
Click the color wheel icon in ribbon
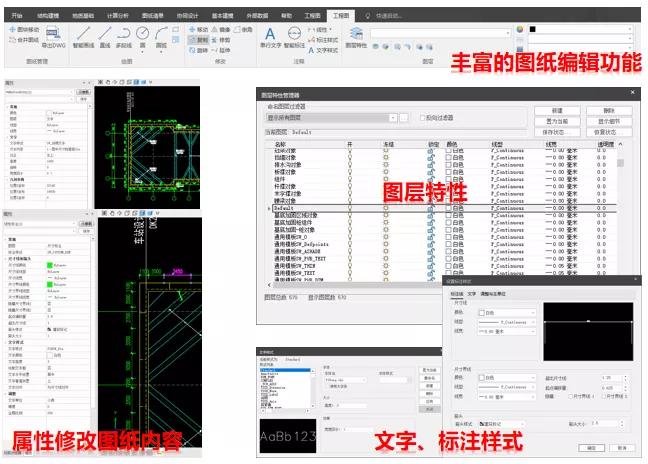point(520,29)
